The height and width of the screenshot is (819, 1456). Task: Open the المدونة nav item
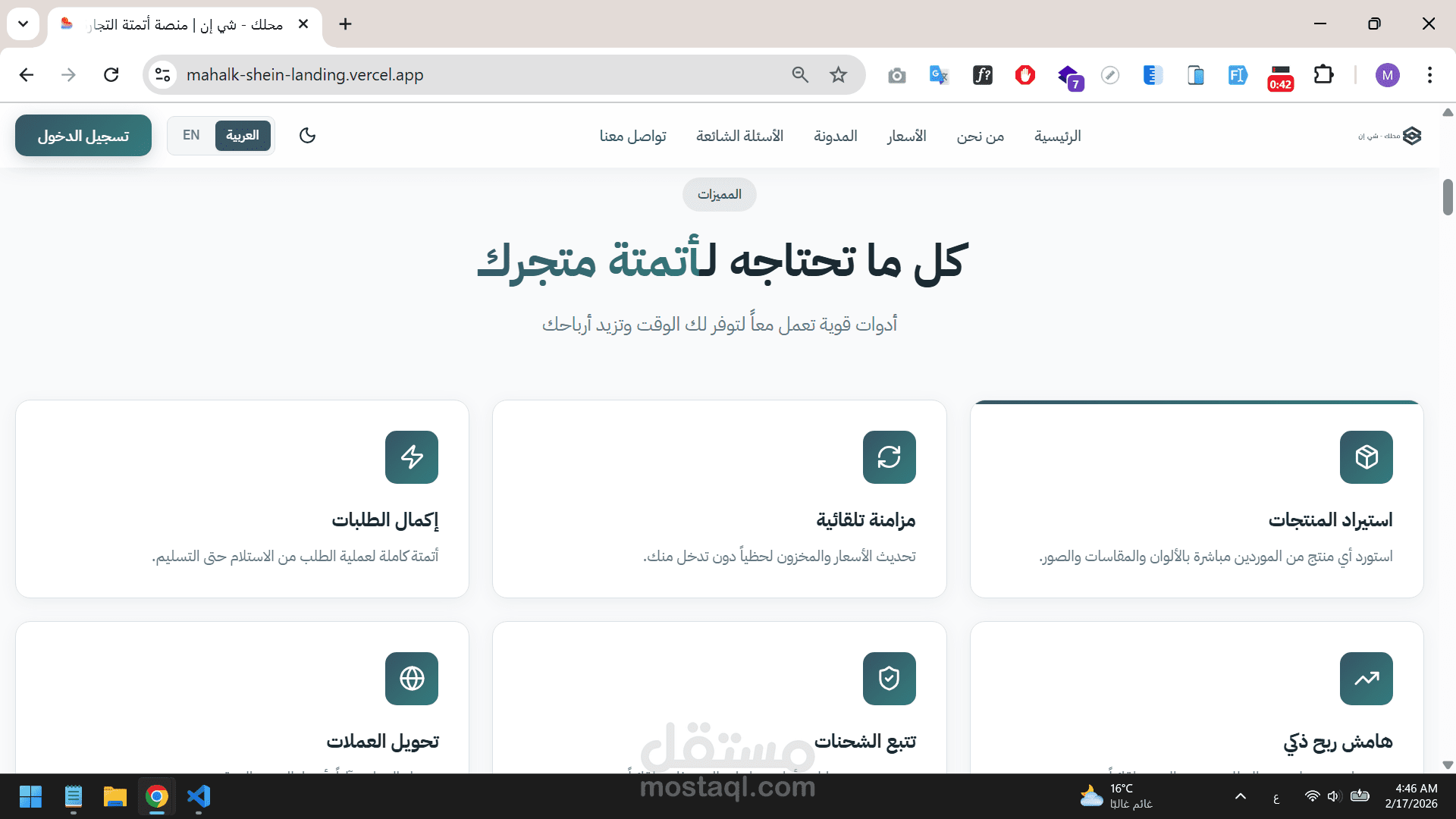point(835,136)
